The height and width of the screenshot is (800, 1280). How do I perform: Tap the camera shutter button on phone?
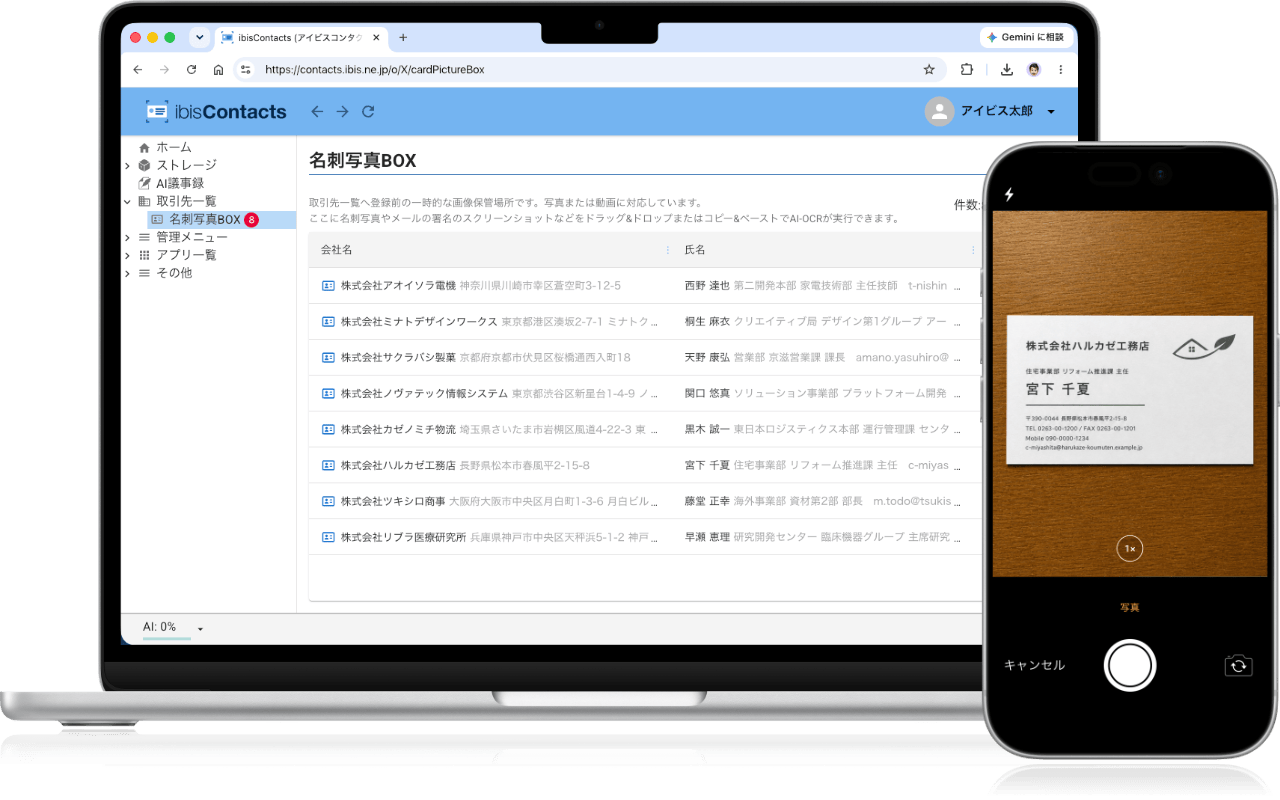(x=1130, y=665)
